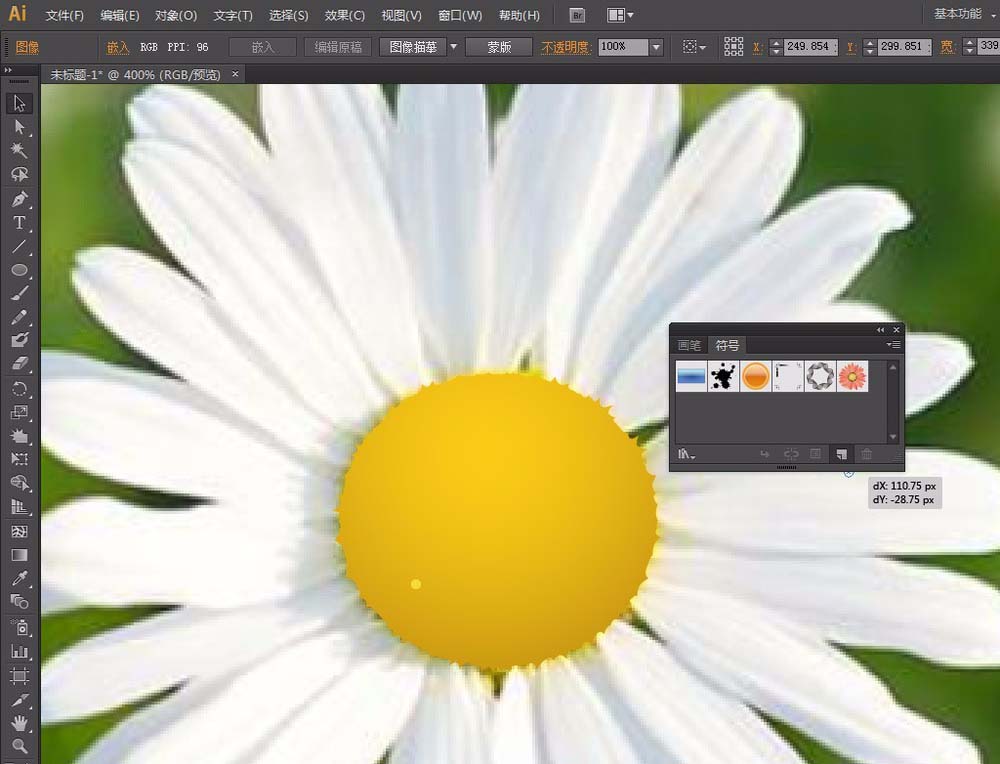The image size is (1000, 764).
Task: Pick the Magic Wand tool
Action: (19, 151)
